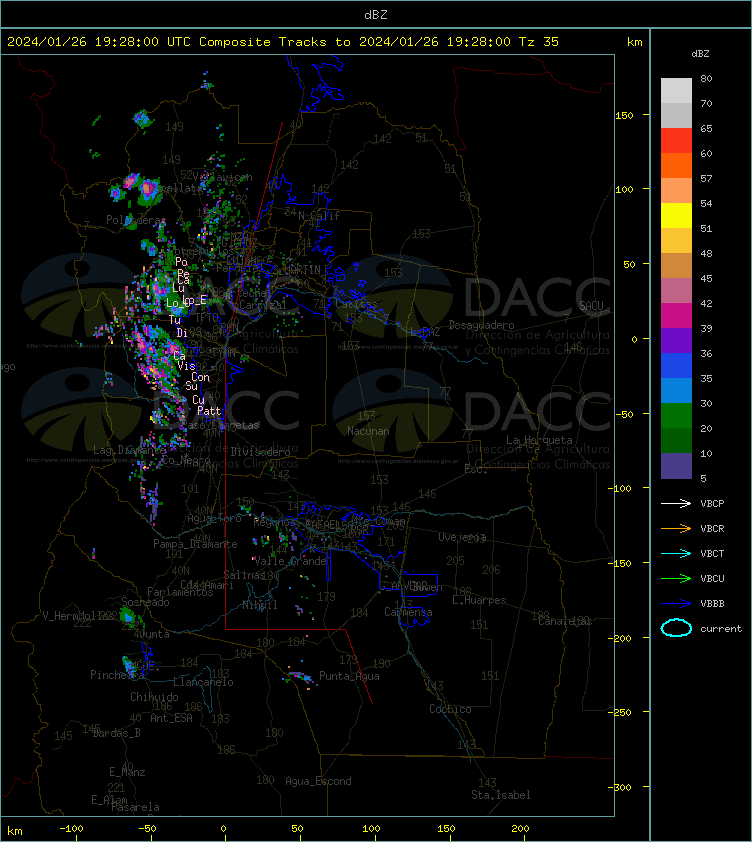Pick the mauve 45-42 dBZ swatch
The height and width of the screenshot is (842, 752).
tap(676, 291)
